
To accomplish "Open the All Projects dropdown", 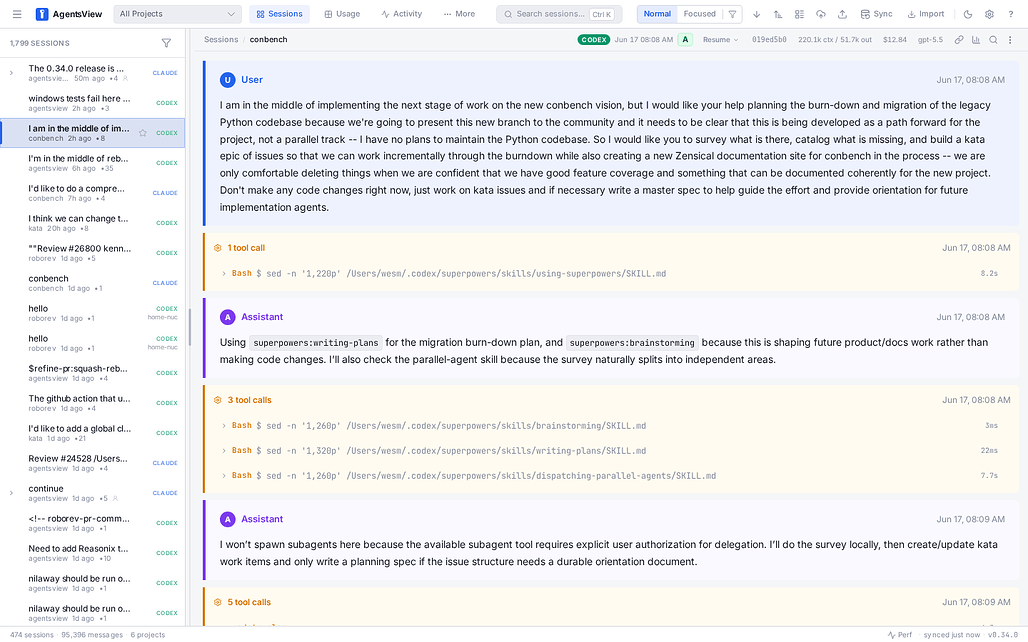I will [177, 14].
